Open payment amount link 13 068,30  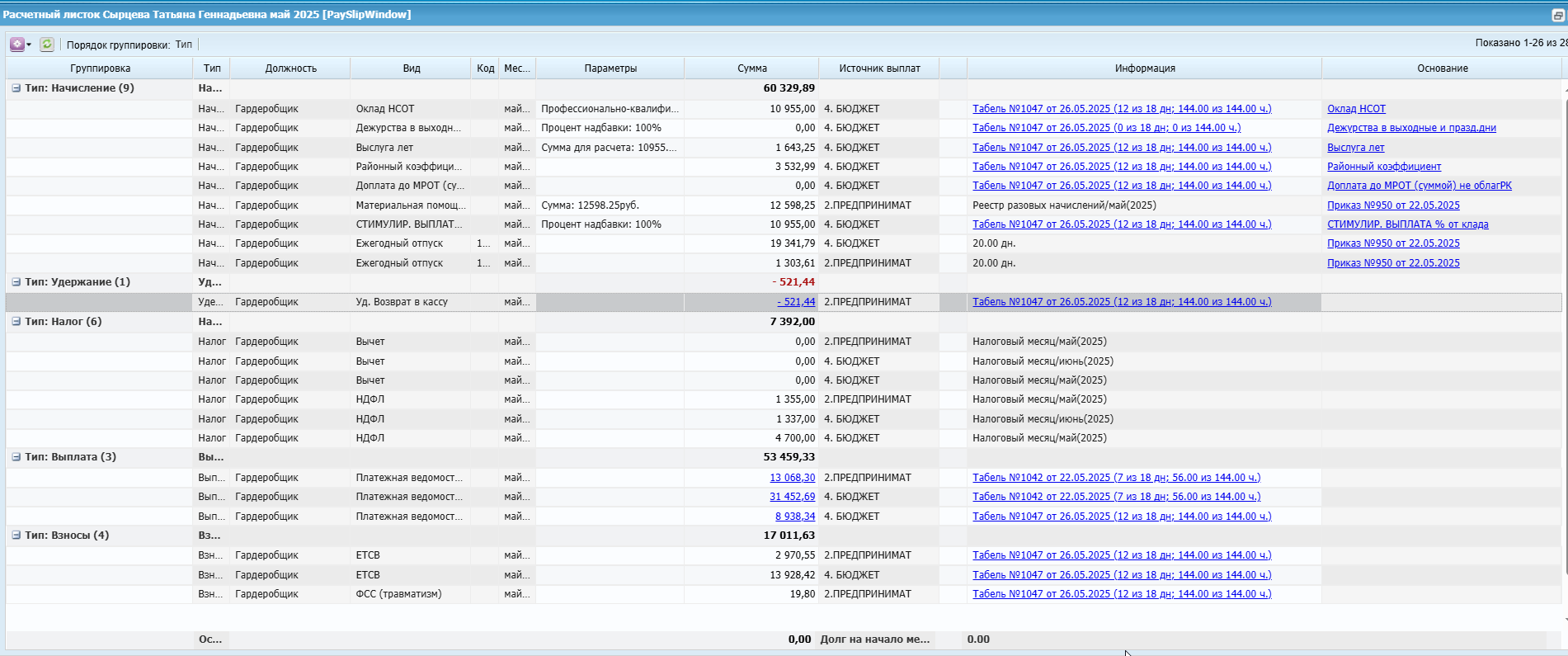(792, 478)
